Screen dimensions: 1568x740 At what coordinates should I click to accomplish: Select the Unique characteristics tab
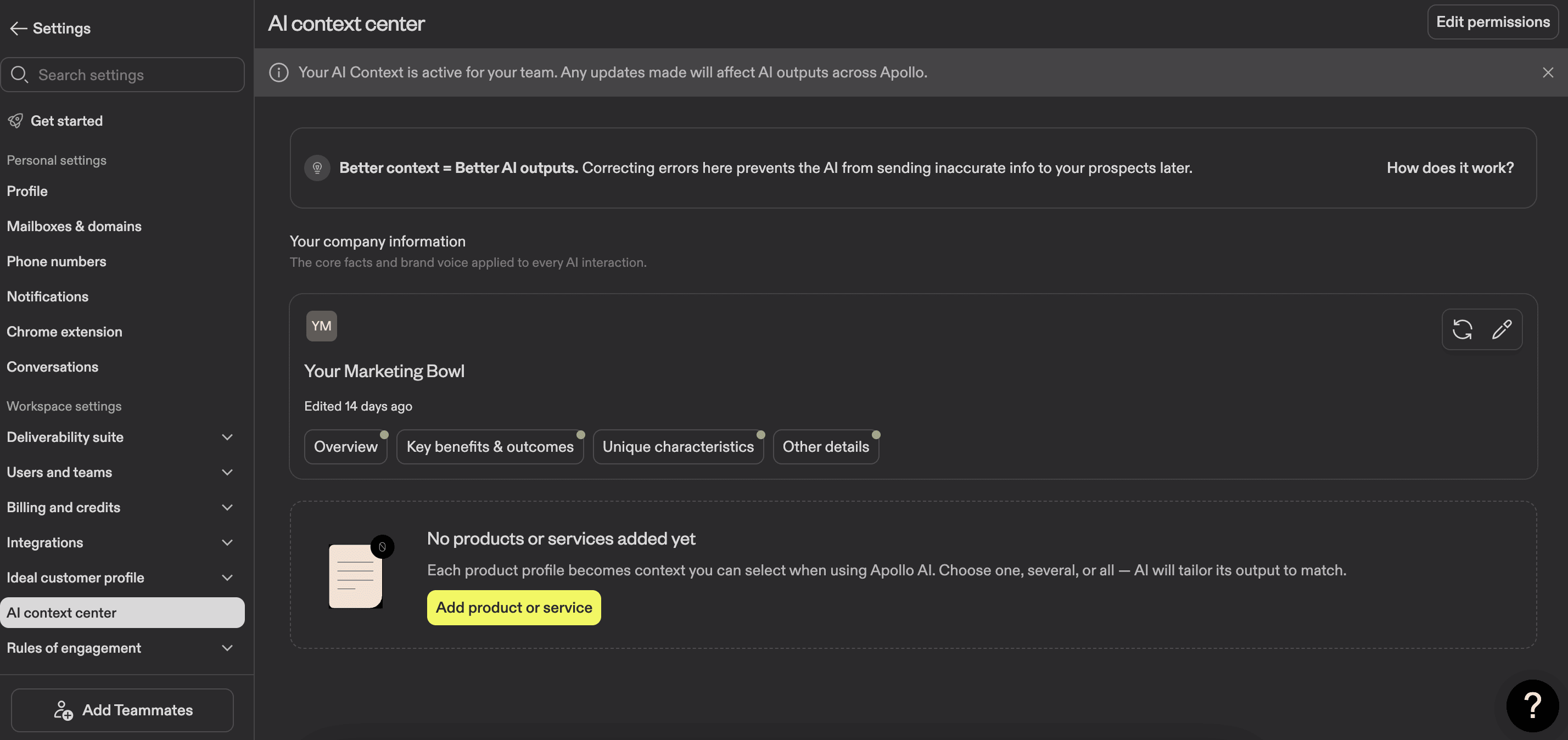pyautogui.click(x=677, y=447)
